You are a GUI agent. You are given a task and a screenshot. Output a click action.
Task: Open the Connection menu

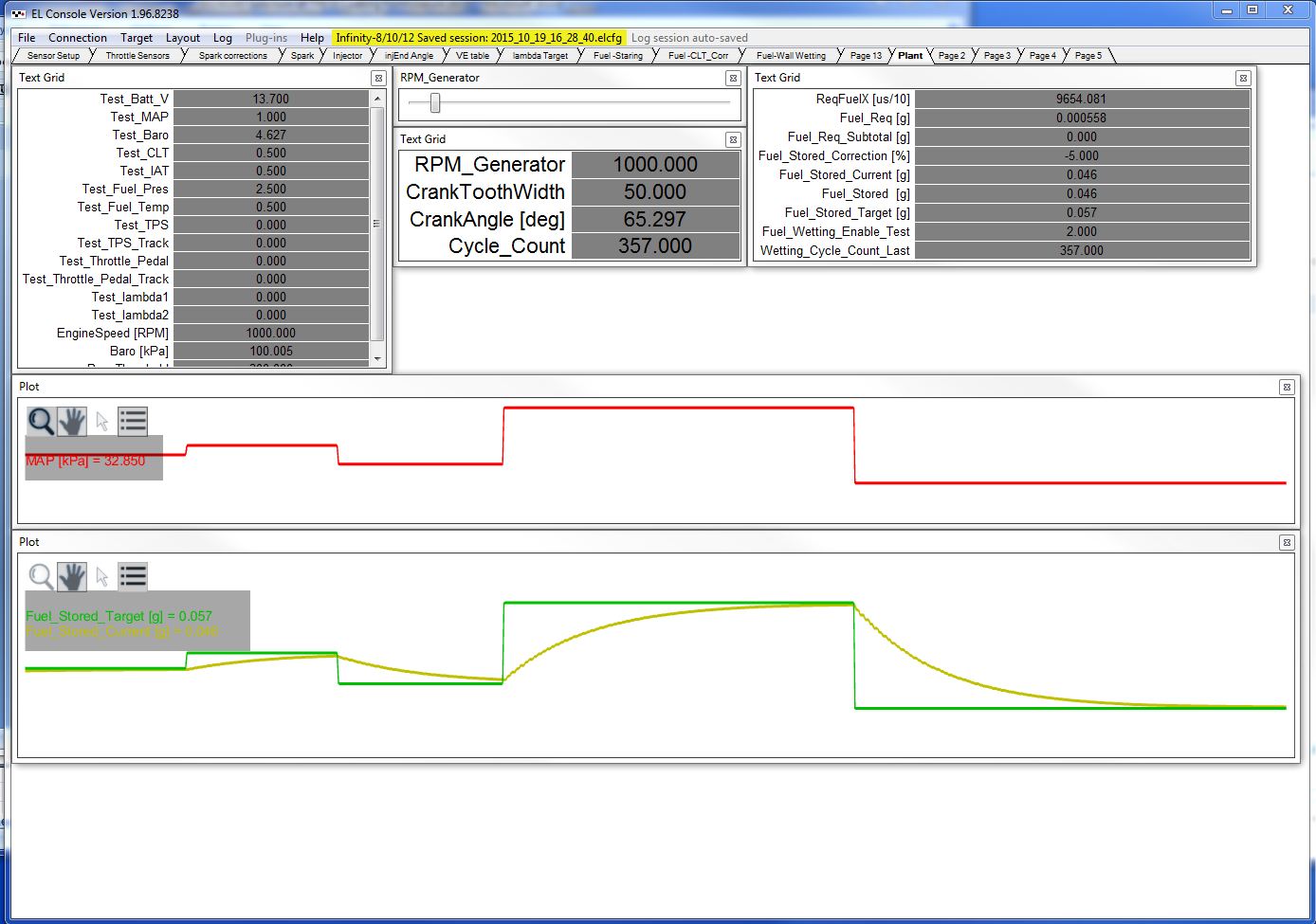(78, 38)
